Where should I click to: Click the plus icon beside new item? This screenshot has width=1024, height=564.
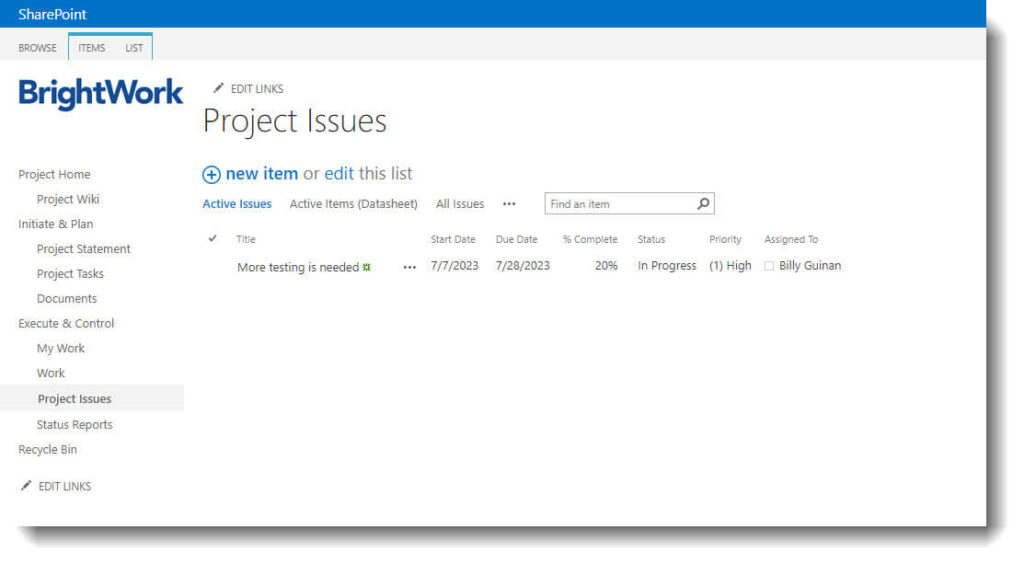211,174
